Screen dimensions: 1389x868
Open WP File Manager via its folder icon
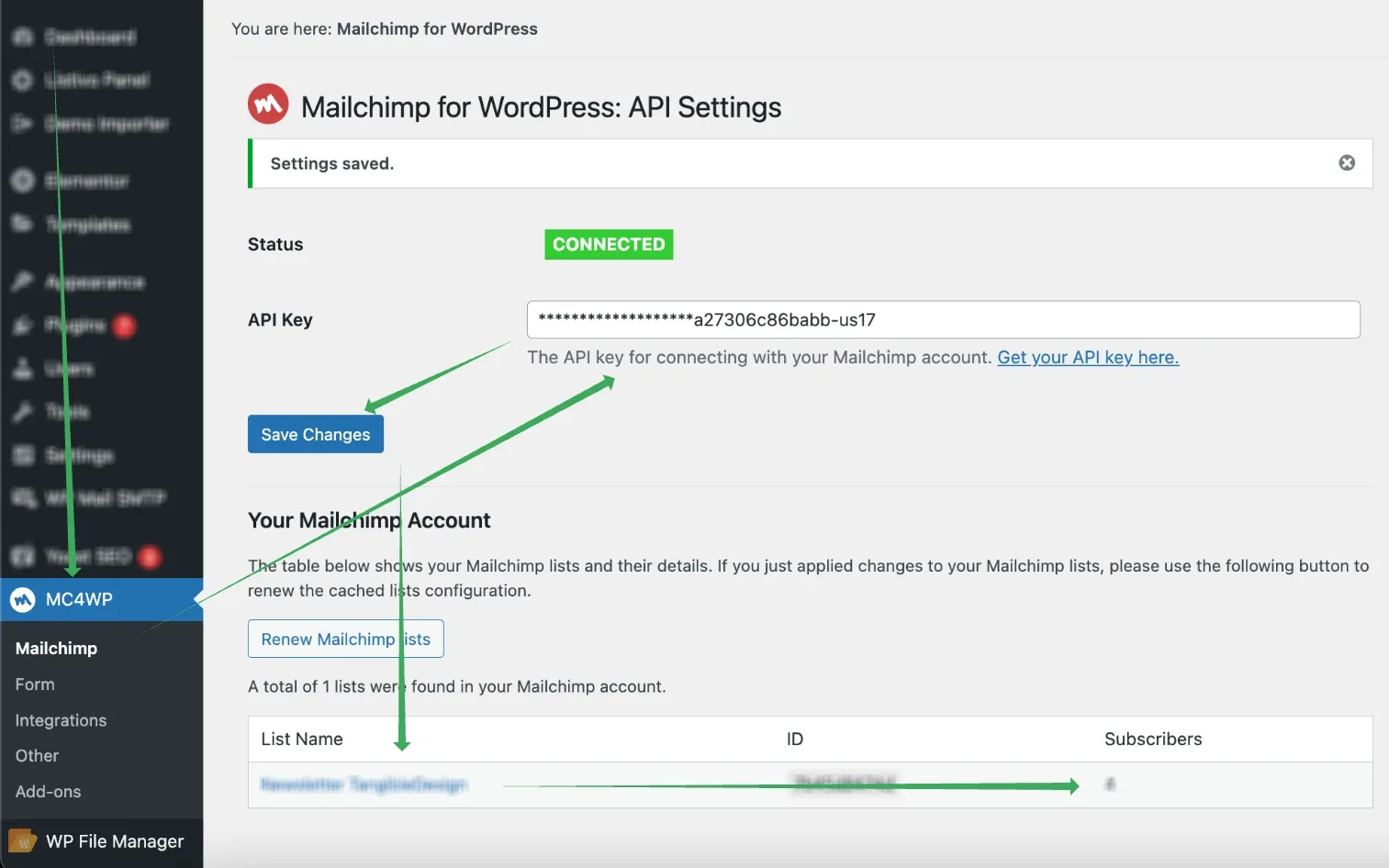point(22,840)
